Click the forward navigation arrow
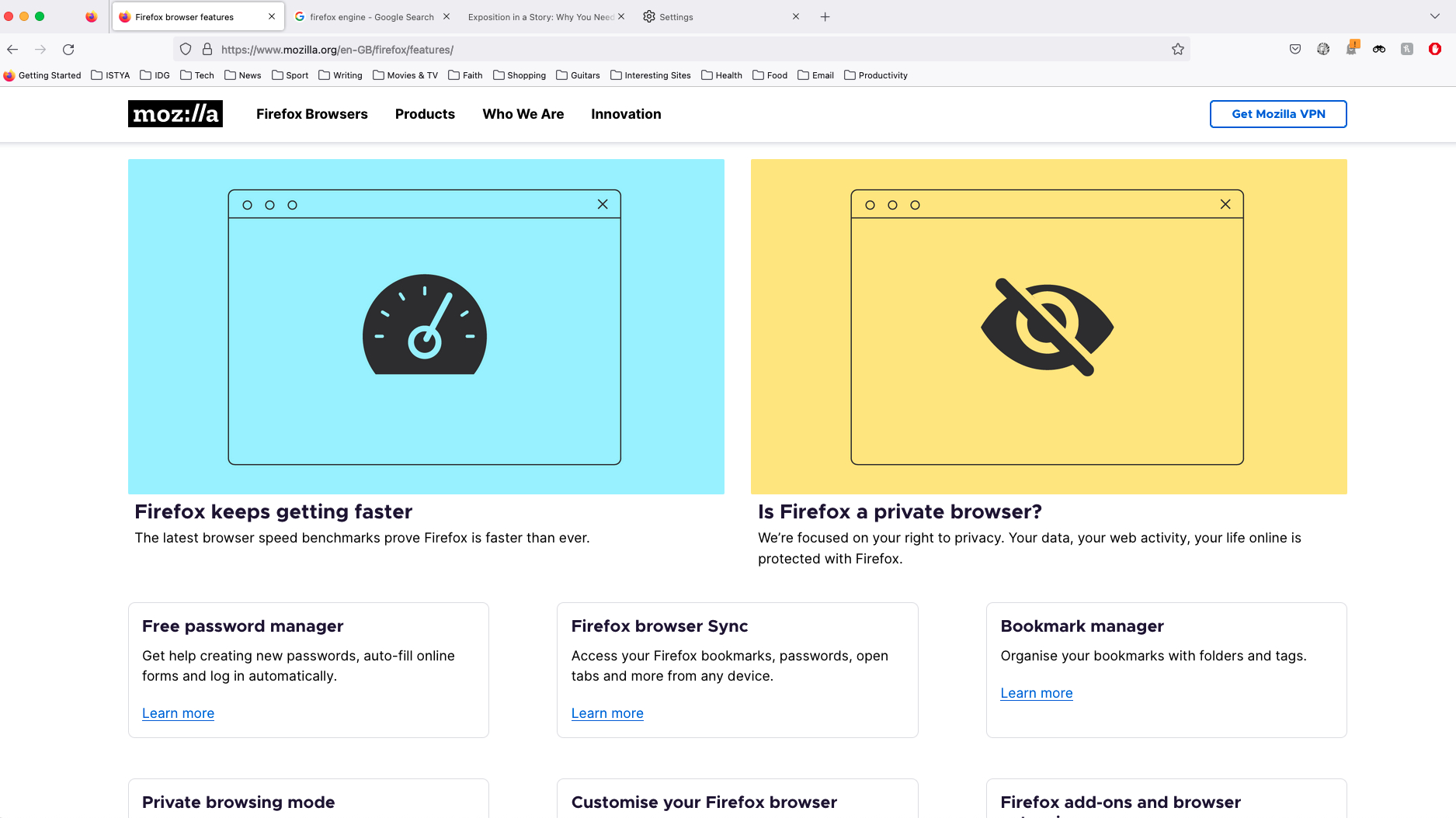1456x818 pixels. click(40, 50)
